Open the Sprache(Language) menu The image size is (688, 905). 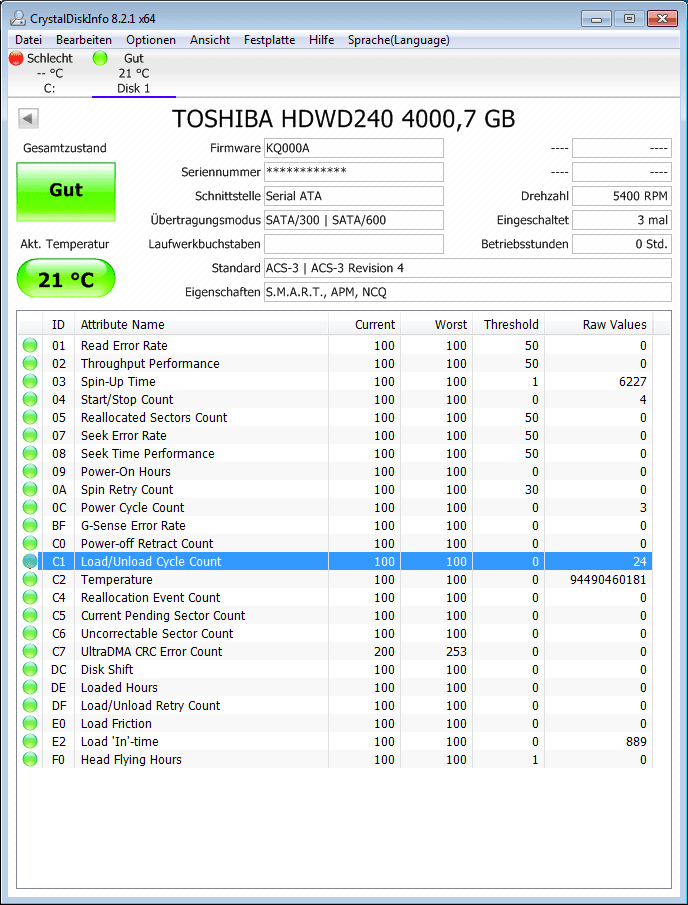[399, 40]
